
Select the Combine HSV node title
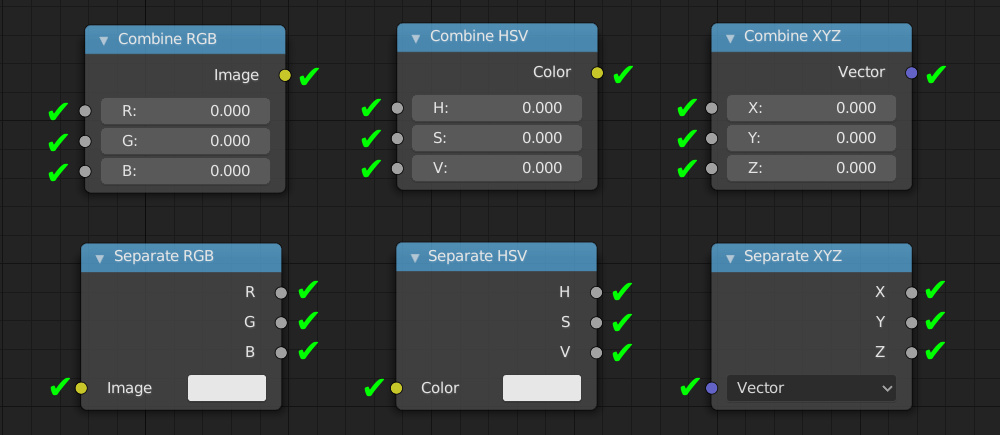pyautogui.click(x=479, y=36)
